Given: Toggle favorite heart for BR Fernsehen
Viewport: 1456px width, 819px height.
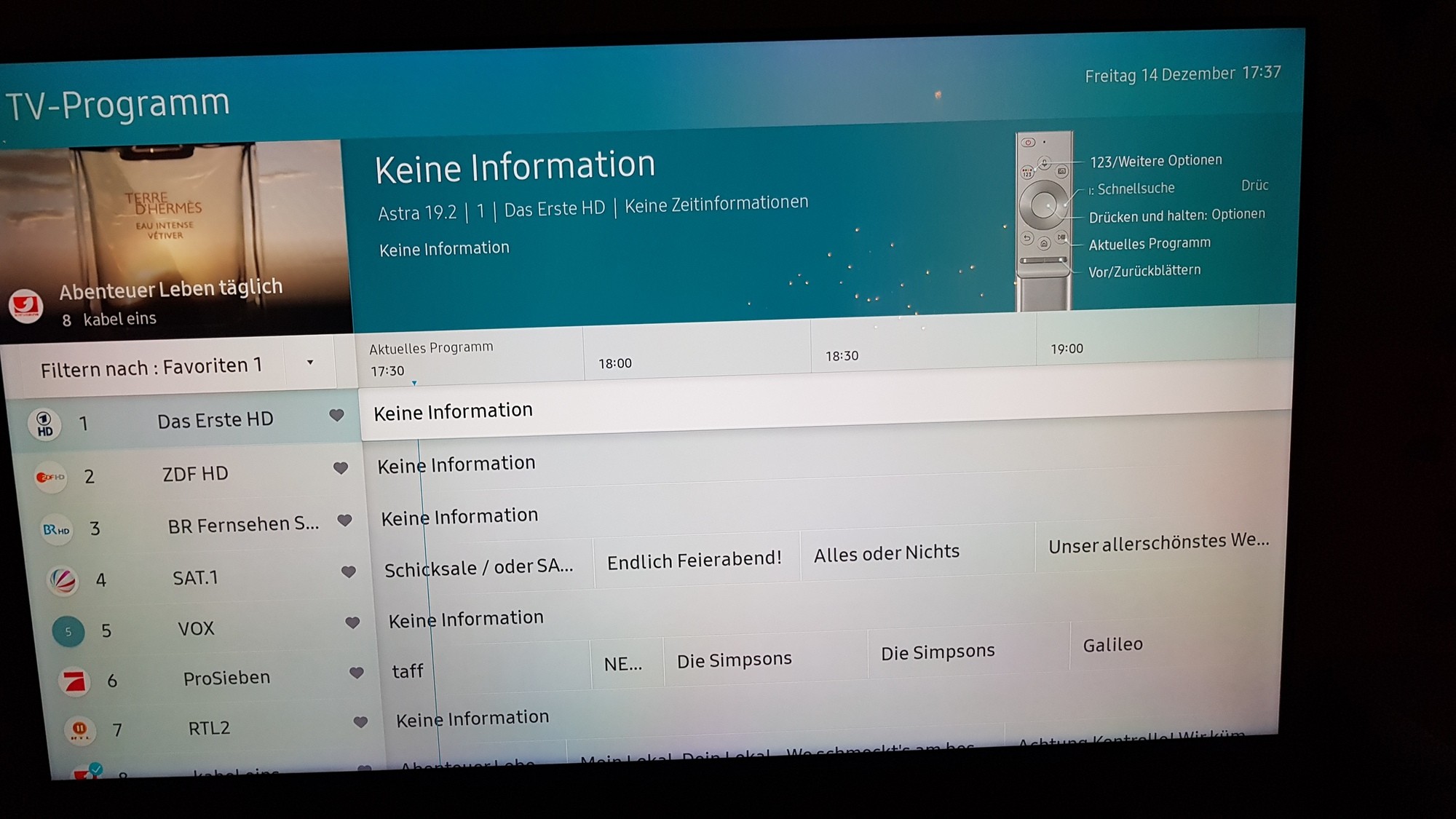Looking at the screenshot, I should (344, 521).
